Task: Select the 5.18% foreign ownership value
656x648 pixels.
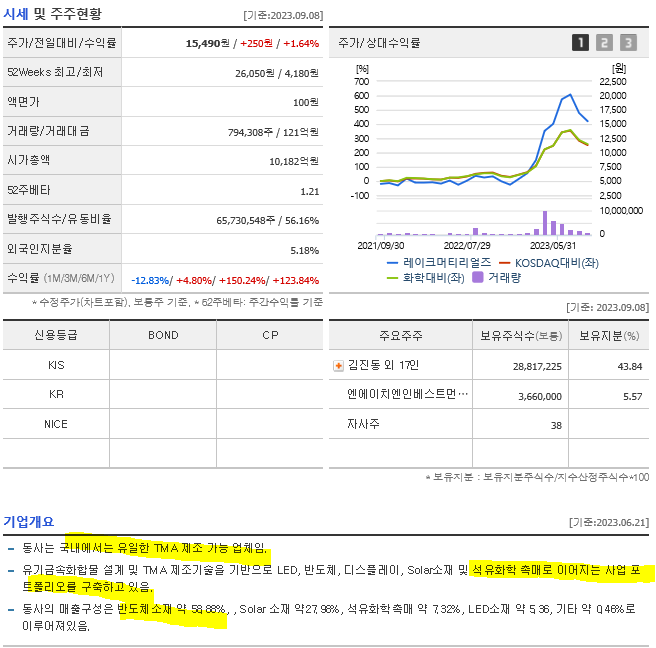Action: pyautogui.click(x=305, y=251)
